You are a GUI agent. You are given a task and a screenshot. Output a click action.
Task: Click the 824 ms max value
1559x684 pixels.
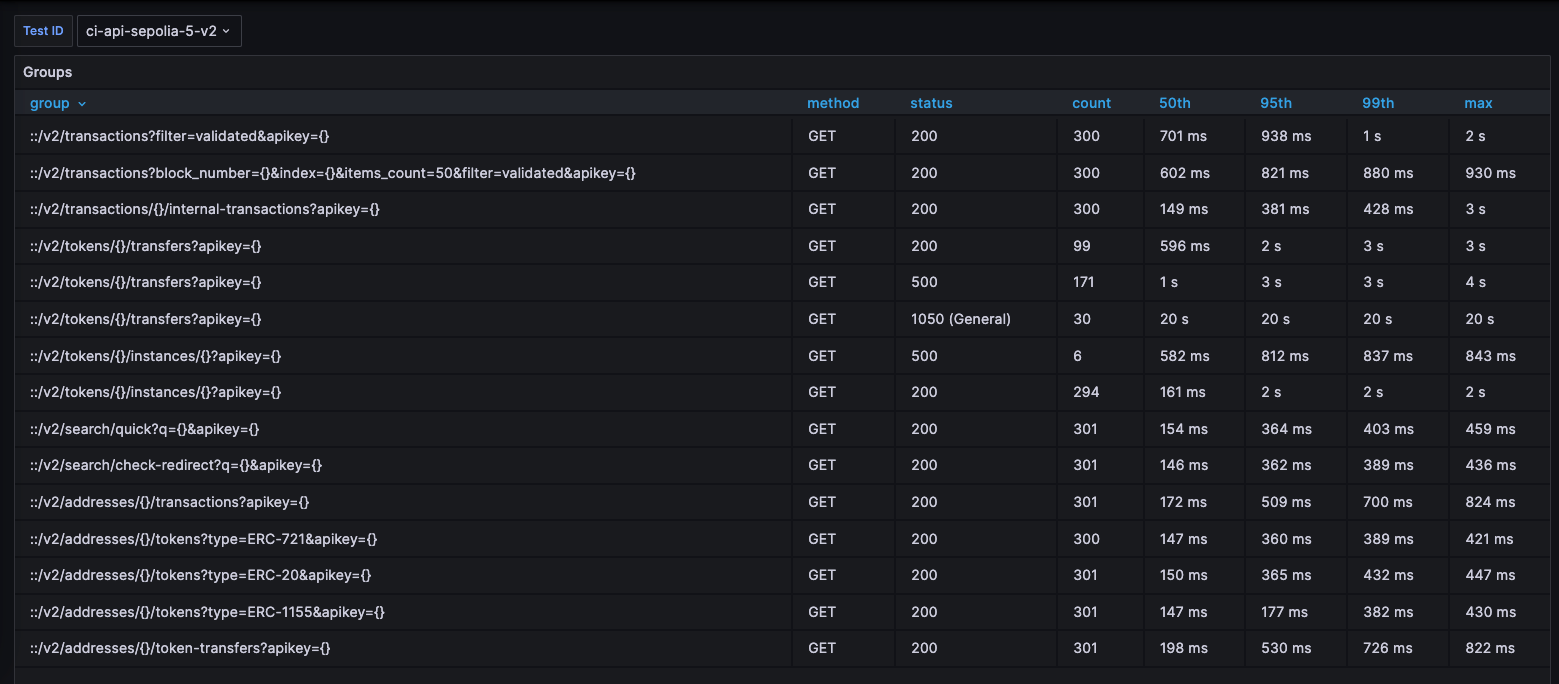pyautogui.click(x=1490, y=502)
